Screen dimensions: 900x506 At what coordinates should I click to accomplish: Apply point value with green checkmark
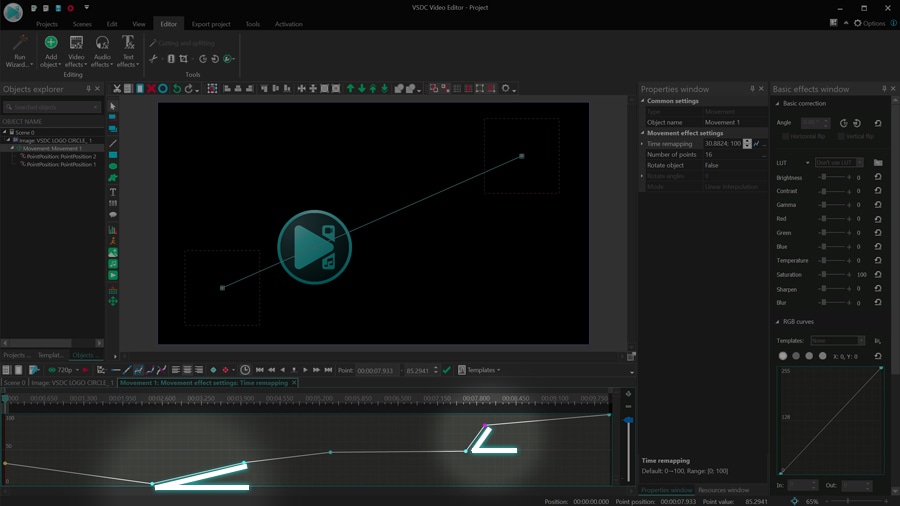(447, 370)
